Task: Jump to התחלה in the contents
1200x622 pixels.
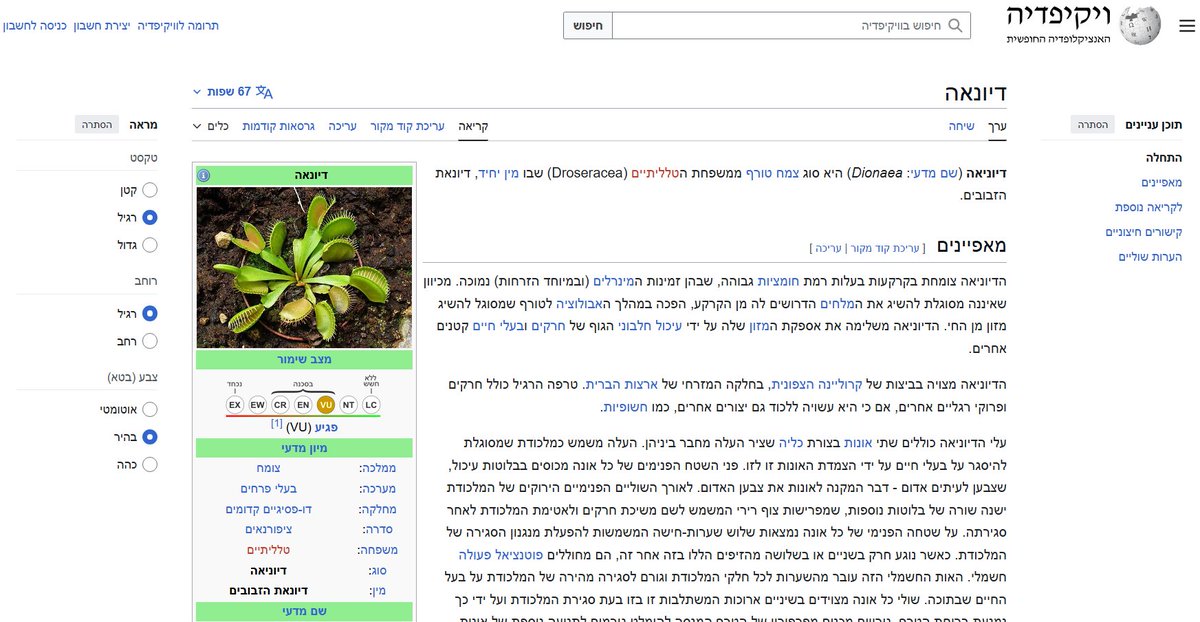Action: [x=1164, y=157]
